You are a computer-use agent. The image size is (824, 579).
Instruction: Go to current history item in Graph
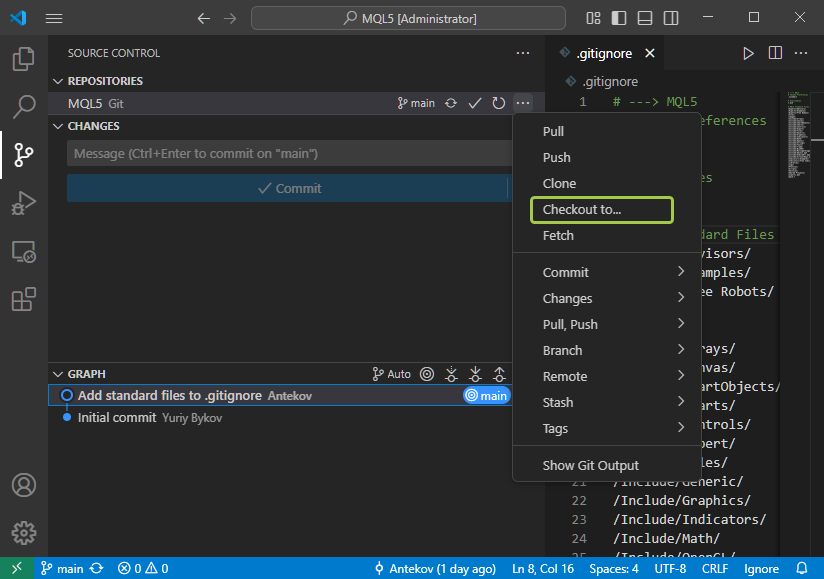(x=427, y=374)
